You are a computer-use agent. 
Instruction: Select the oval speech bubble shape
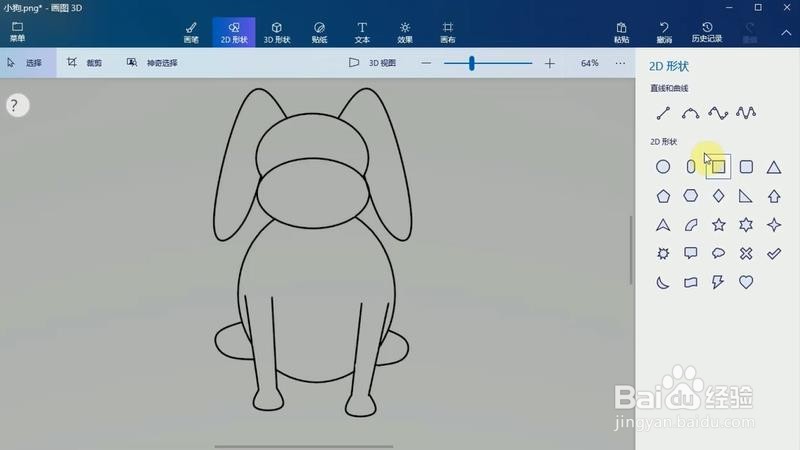click(718, 253)
